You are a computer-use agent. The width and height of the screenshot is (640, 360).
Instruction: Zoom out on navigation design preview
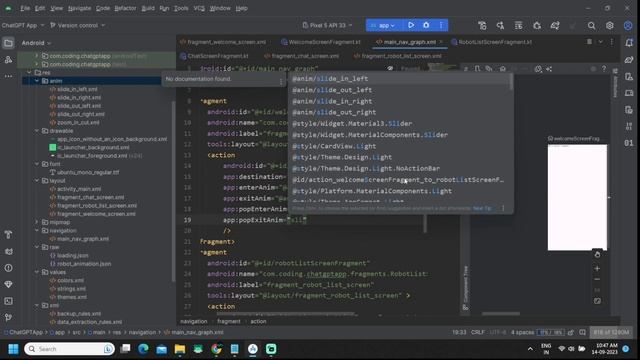click(x=597, y=280)
